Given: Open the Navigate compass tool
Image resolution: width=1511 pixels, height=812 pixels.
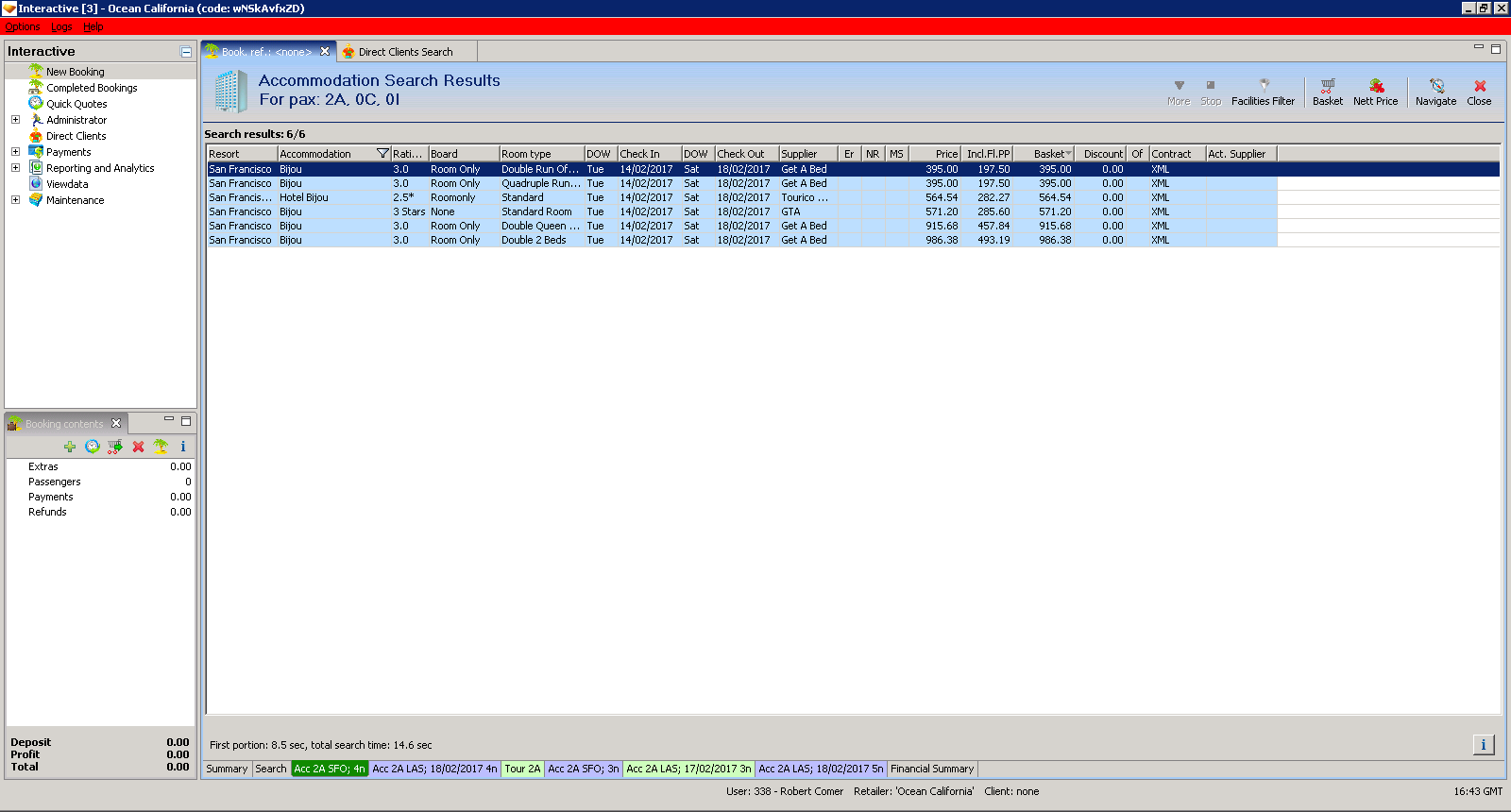Looking at the screenshot, I should 1435,92.
